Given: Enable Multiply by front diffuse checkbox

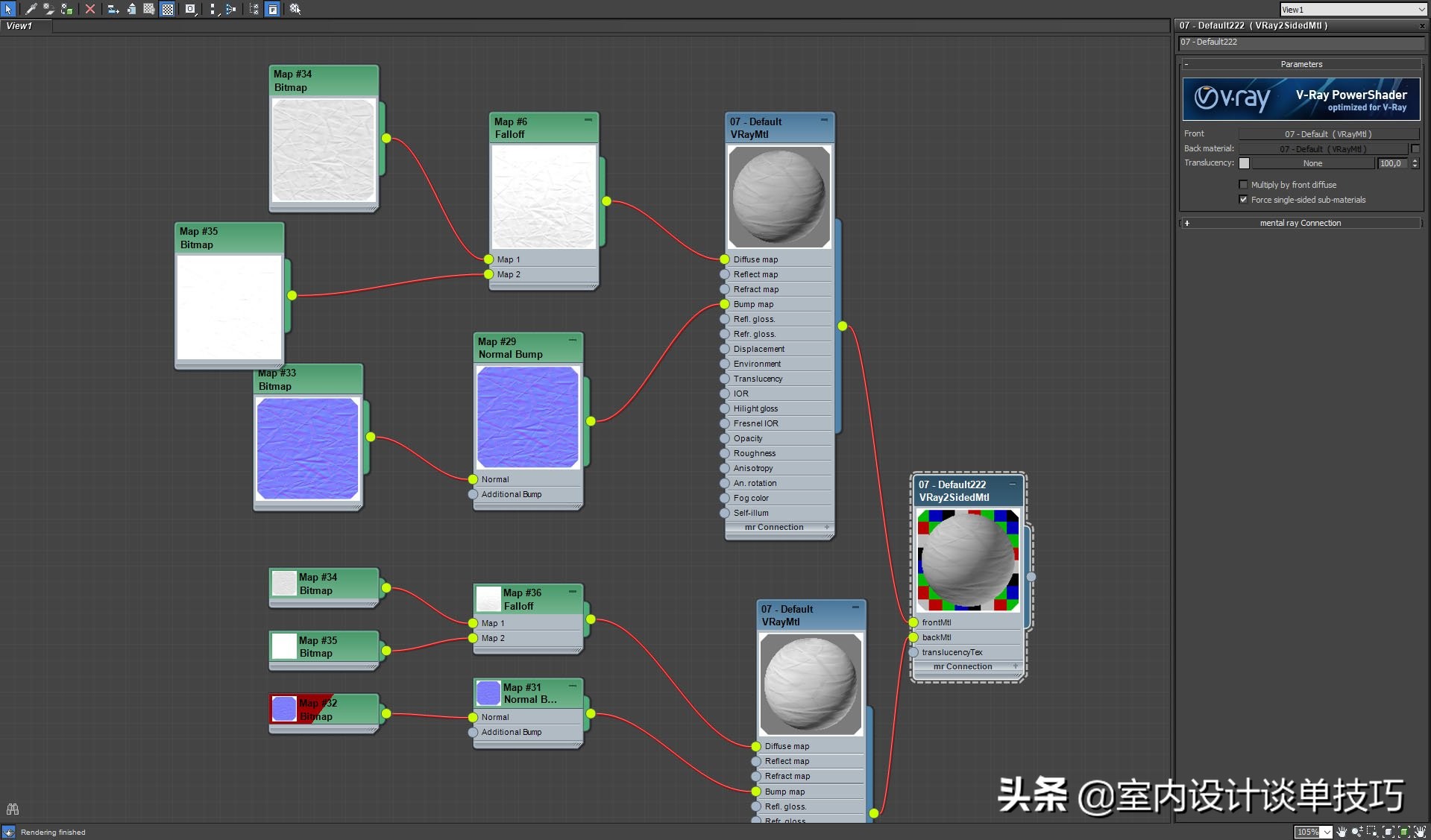Looking at the screenshot, I should tap(1243, 185).
